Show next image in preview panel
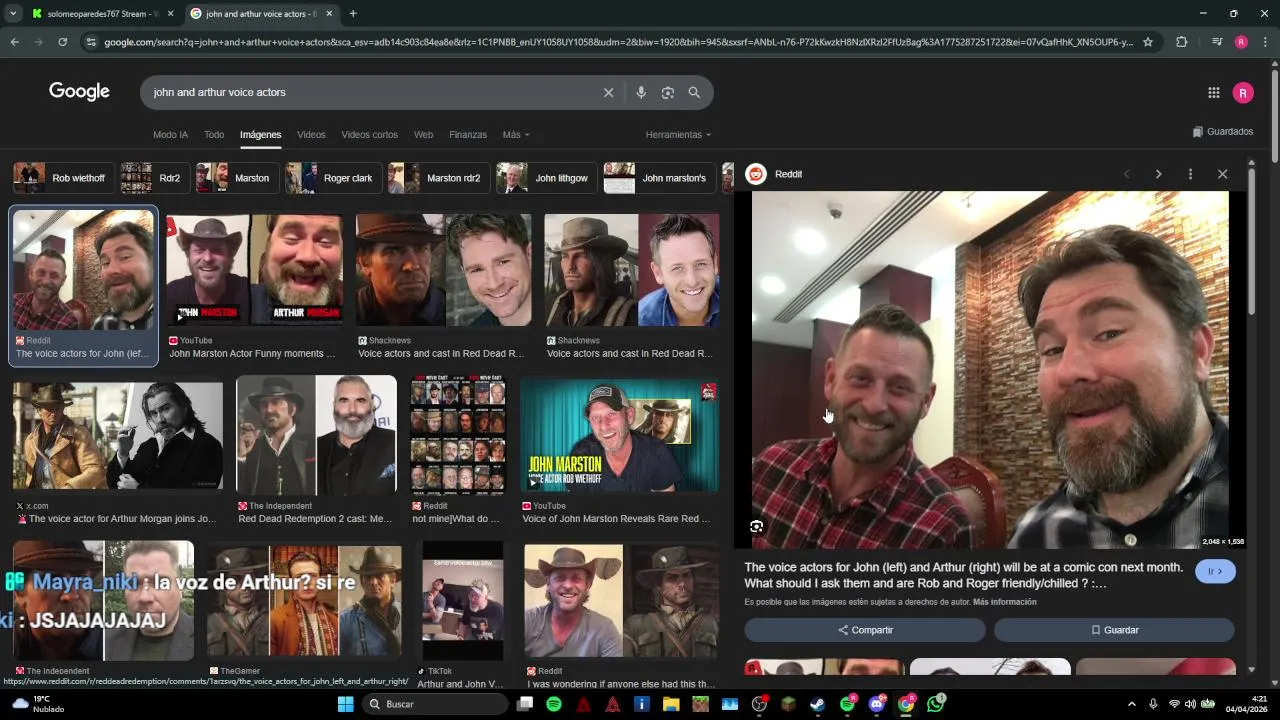This screenshot has height=720, width=1280. [1158, 174]
